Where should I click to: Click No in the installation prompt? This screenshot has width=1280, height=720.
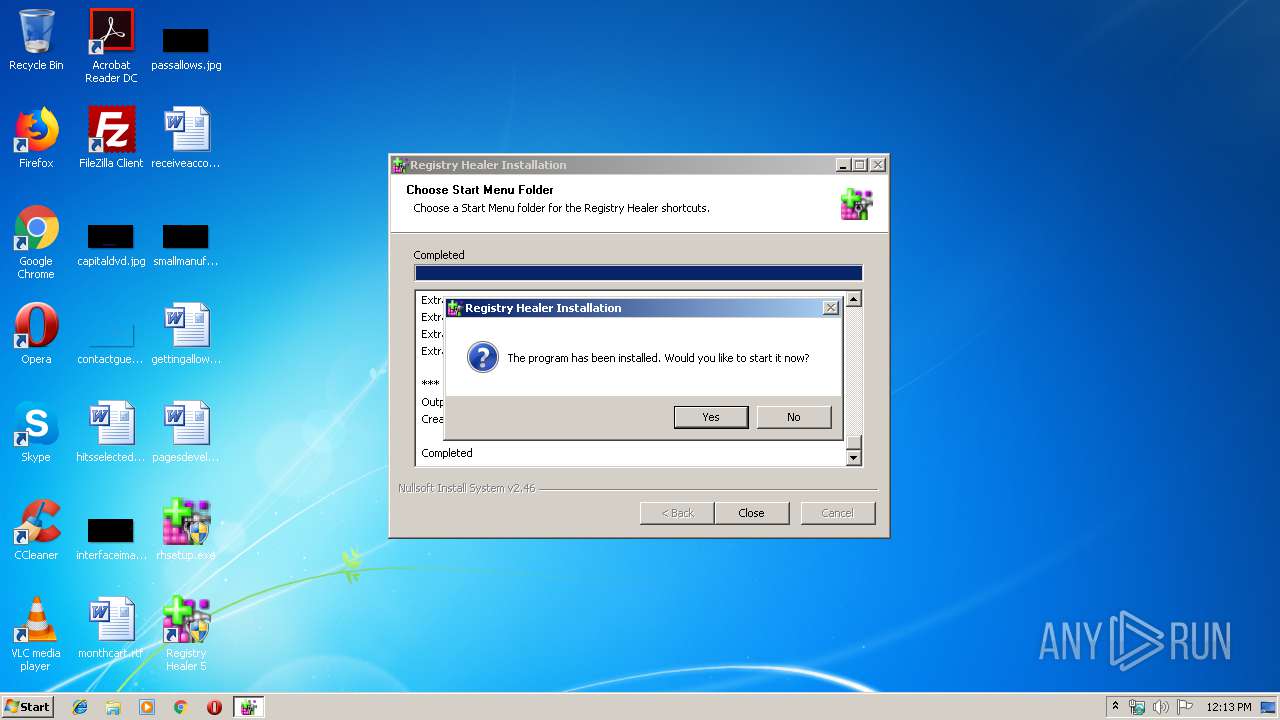click(794, 417)
